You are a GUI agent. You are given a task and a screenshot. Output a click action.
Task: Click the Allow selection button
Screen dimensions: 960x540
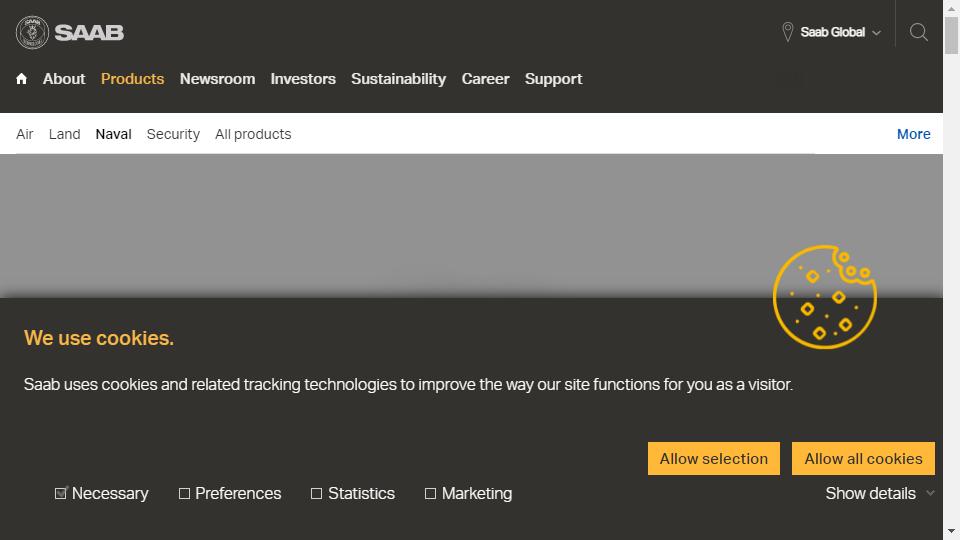tap(714, 459)
